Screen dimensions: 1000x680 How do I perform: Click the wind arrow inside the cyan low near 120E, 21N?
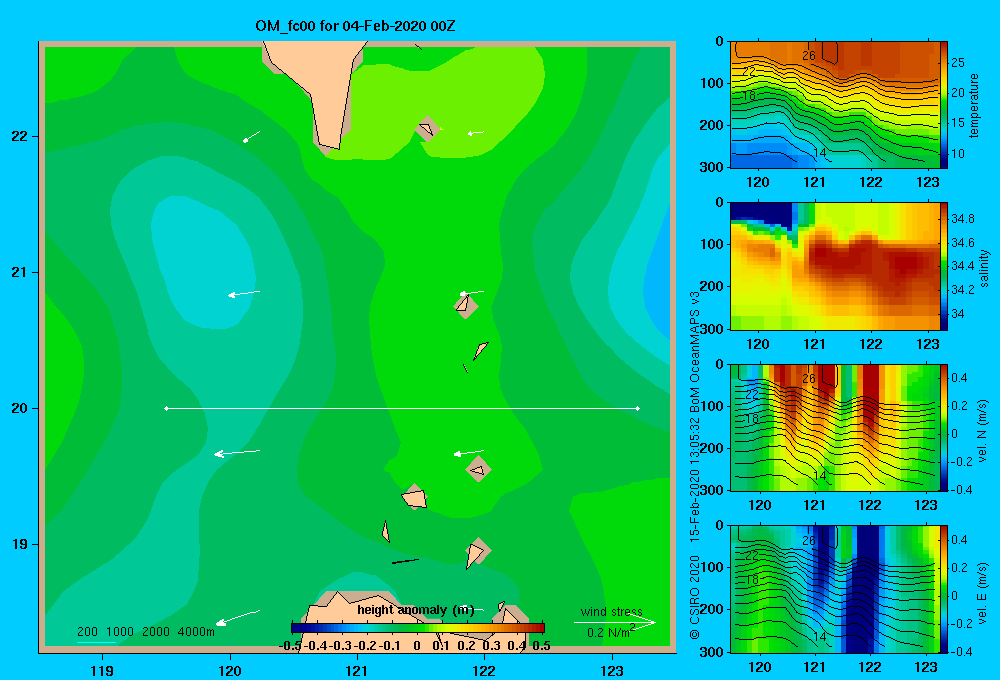(244, 293)
